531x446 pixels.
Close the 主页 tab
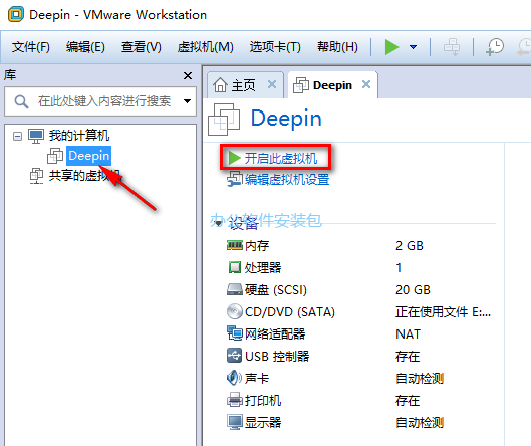[x=272, y=84]
